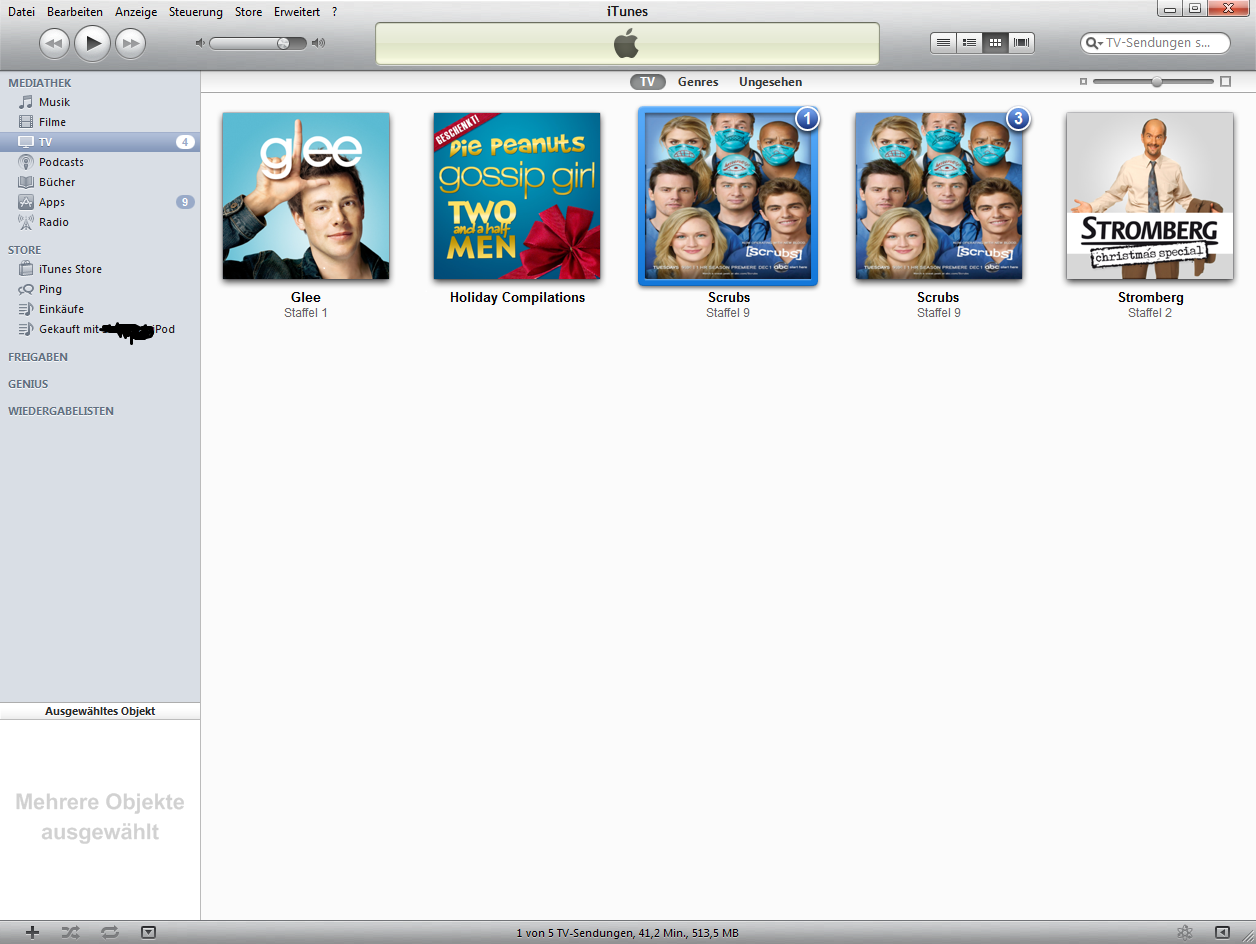Image resolution: width=1256 pixels, height=944 pixels.
Task: Click the Filme filmstrip icon in sidebar
Action: click(26, 122)
